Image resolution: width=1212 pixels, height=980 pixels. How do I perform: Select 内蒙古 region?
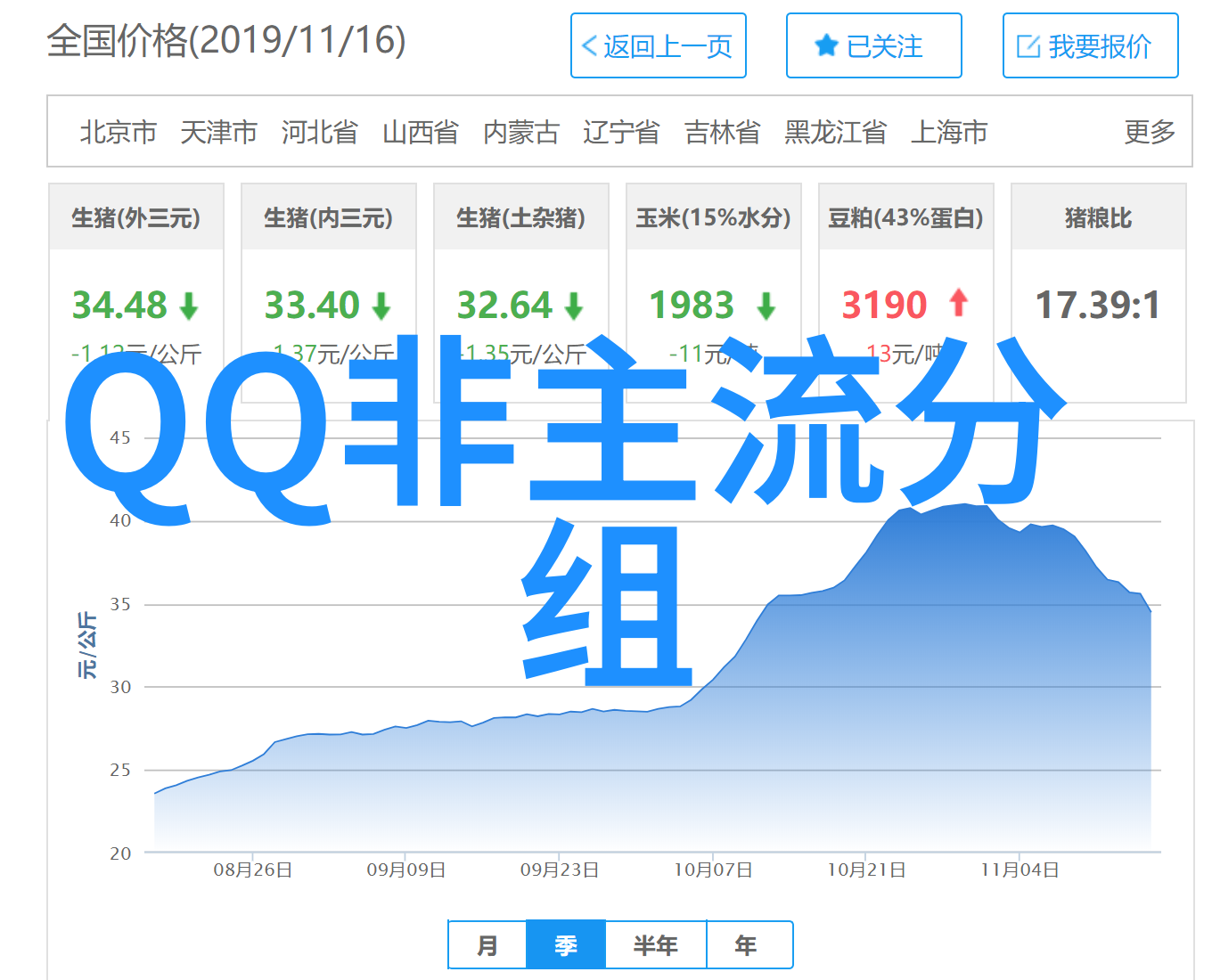[x=521, y=132]
